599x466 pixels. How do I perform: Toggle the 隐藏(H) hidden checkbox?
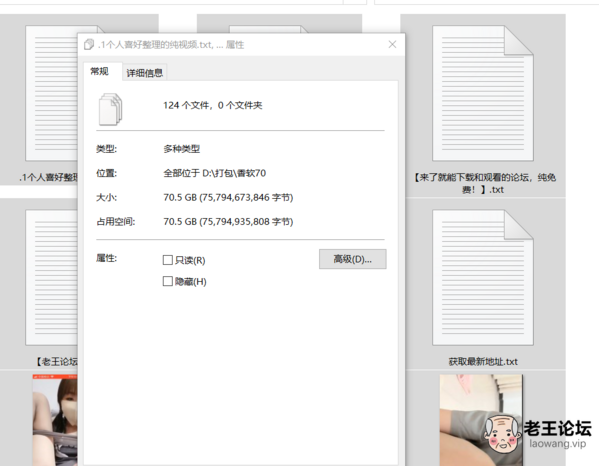point(168,282)
